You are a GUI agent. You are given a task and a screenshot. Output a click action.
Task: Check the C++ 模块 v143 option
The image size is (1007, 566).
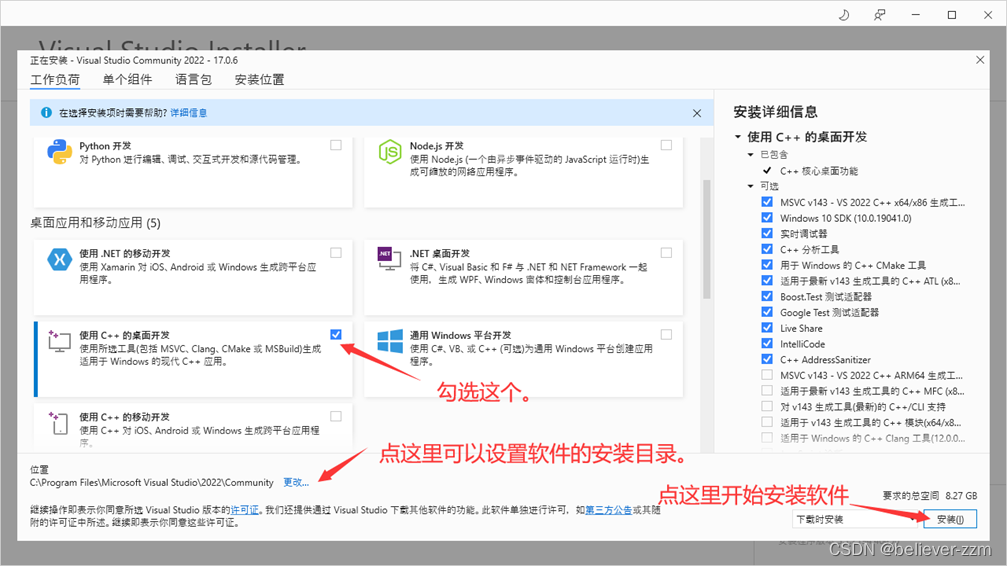(767, 422)
